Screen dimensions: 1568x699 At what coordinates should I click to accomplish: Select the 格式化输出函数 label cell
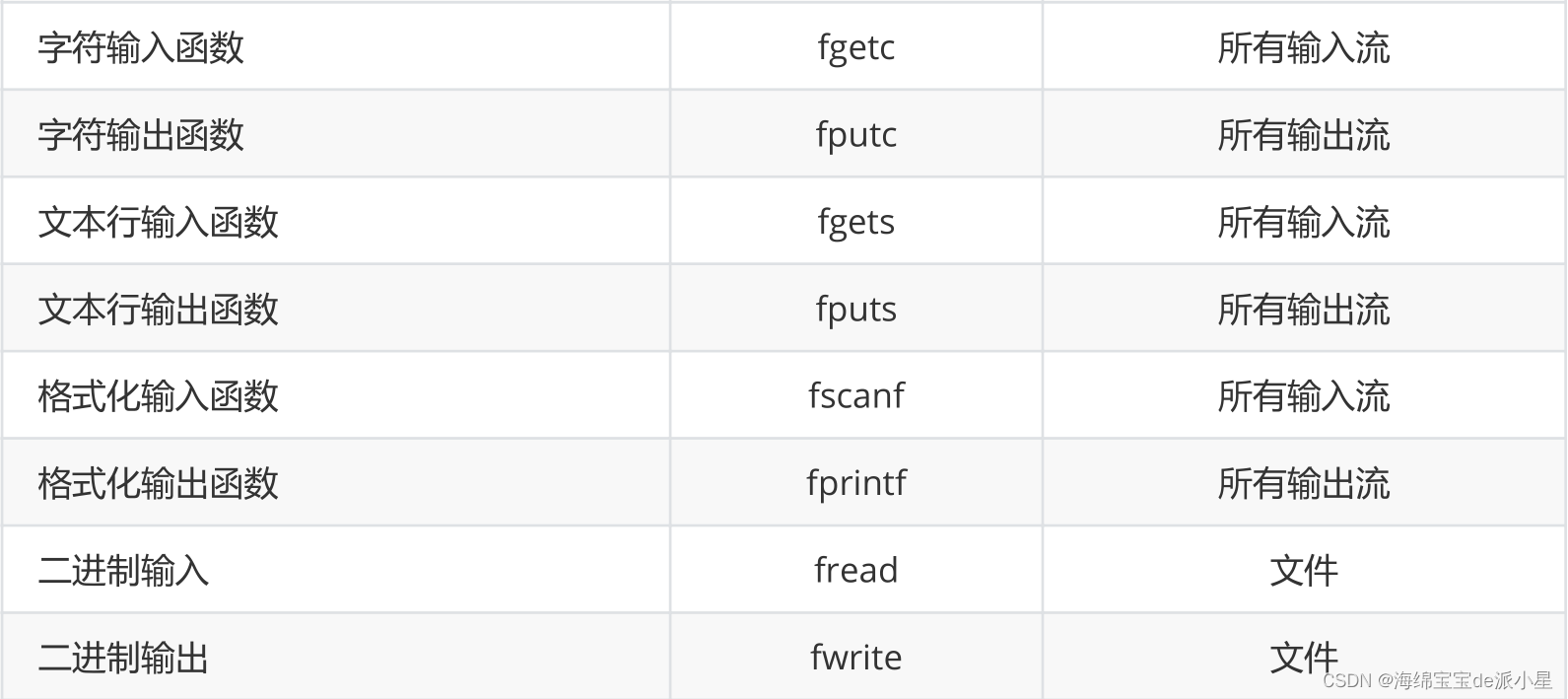pos(158,483)
